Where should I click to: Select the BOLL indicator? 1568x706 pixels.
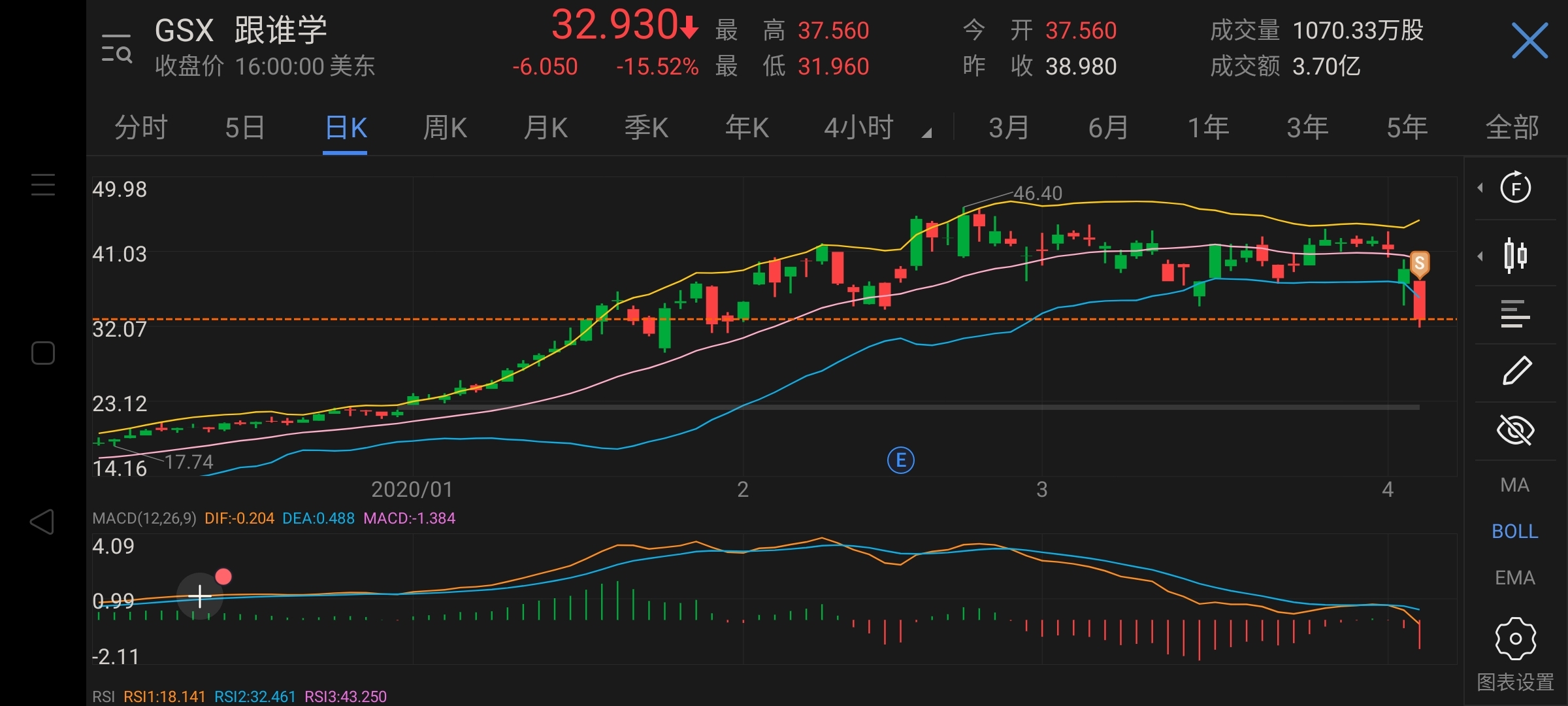[1514, 531]
